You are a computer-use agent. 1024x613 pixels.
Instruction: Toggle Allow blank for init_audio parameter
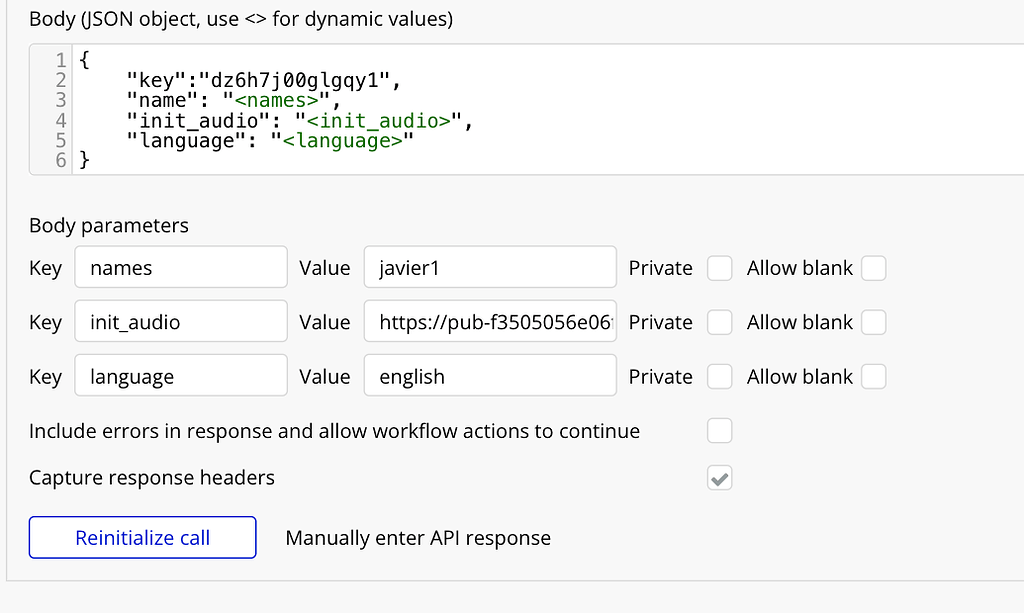874,321
